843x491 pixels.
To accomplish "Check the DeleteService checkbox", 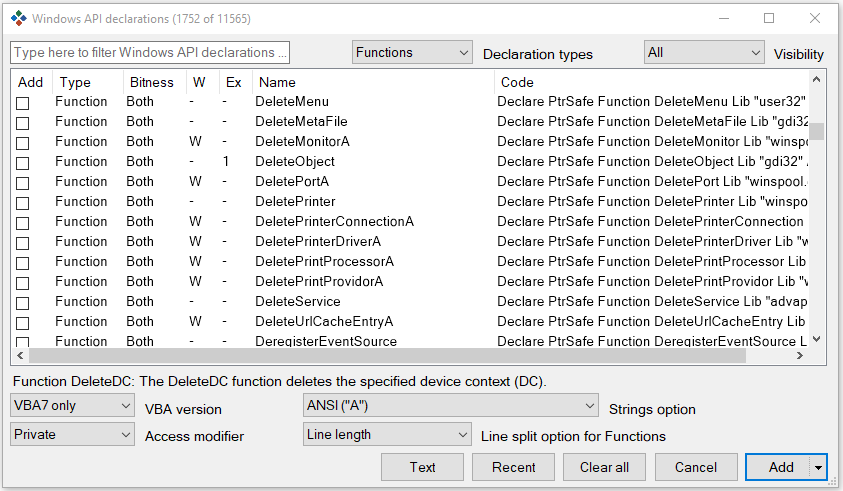I will [x=23, y=303].
